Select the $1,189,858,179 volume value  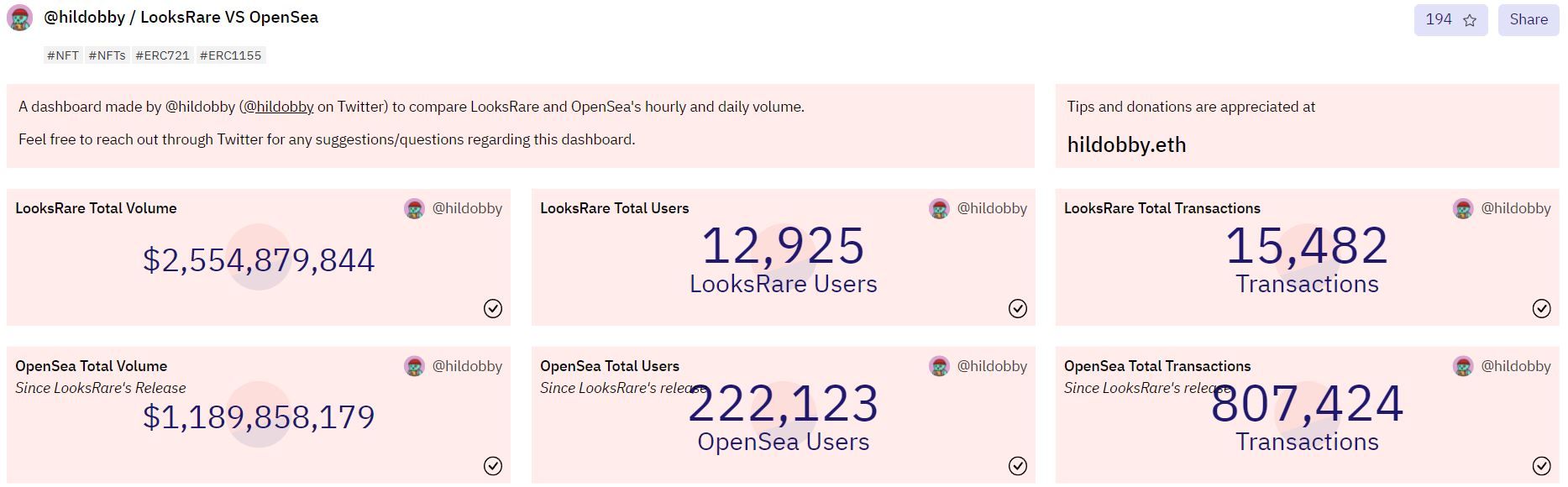pos(259,417)
